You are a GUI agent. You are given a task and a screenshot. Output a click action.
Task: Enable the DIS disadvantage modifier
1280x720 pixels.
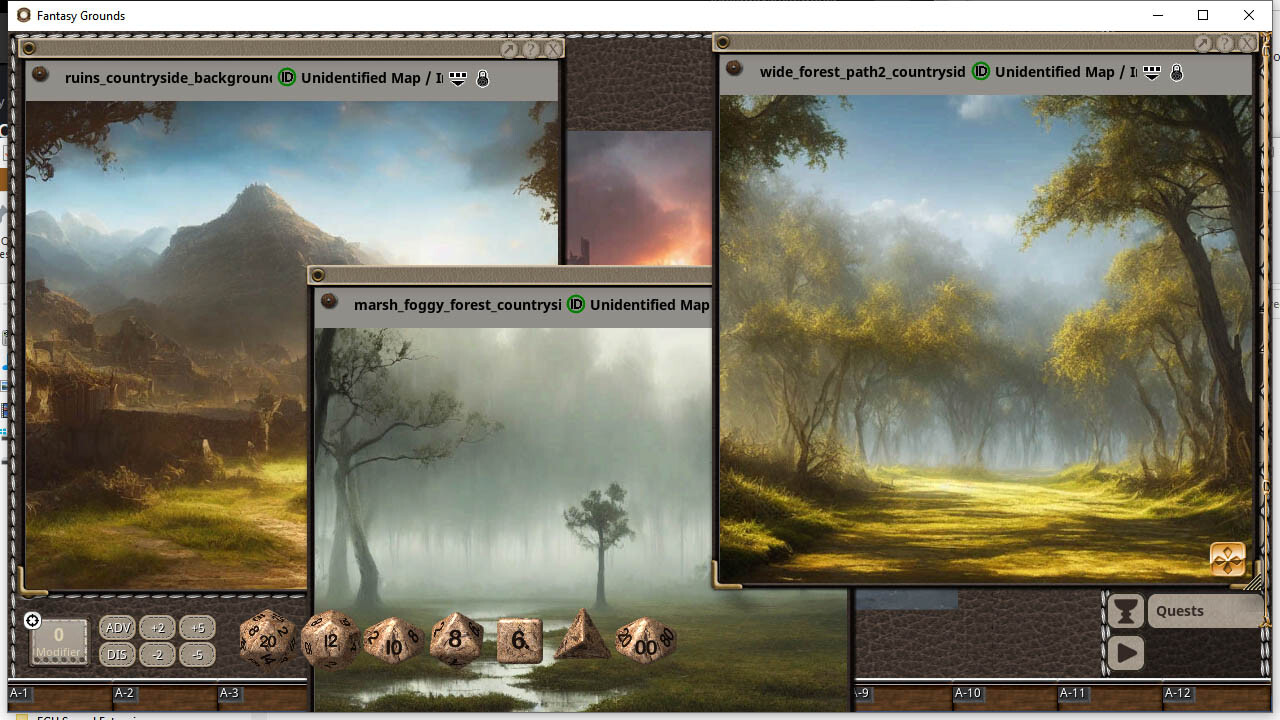coord(117,654)
